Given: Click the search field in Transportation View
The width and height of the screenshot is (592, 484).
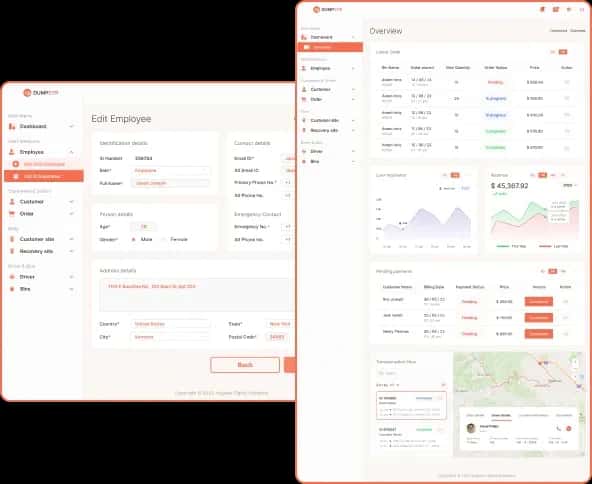Looking at the screenshot, I should point(411,373).
